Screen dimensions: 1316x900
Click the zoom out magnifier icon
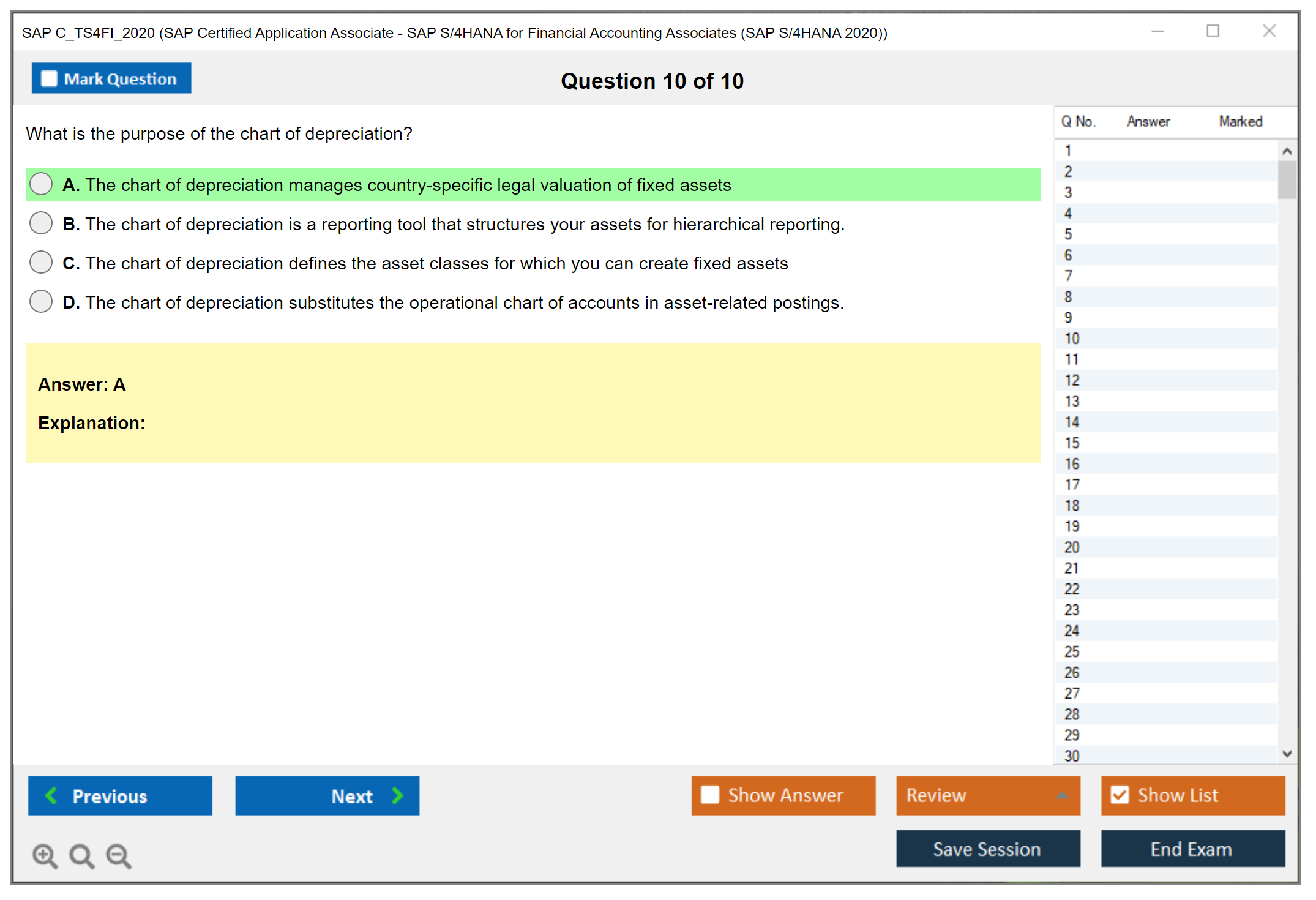[x=119, y=855]
